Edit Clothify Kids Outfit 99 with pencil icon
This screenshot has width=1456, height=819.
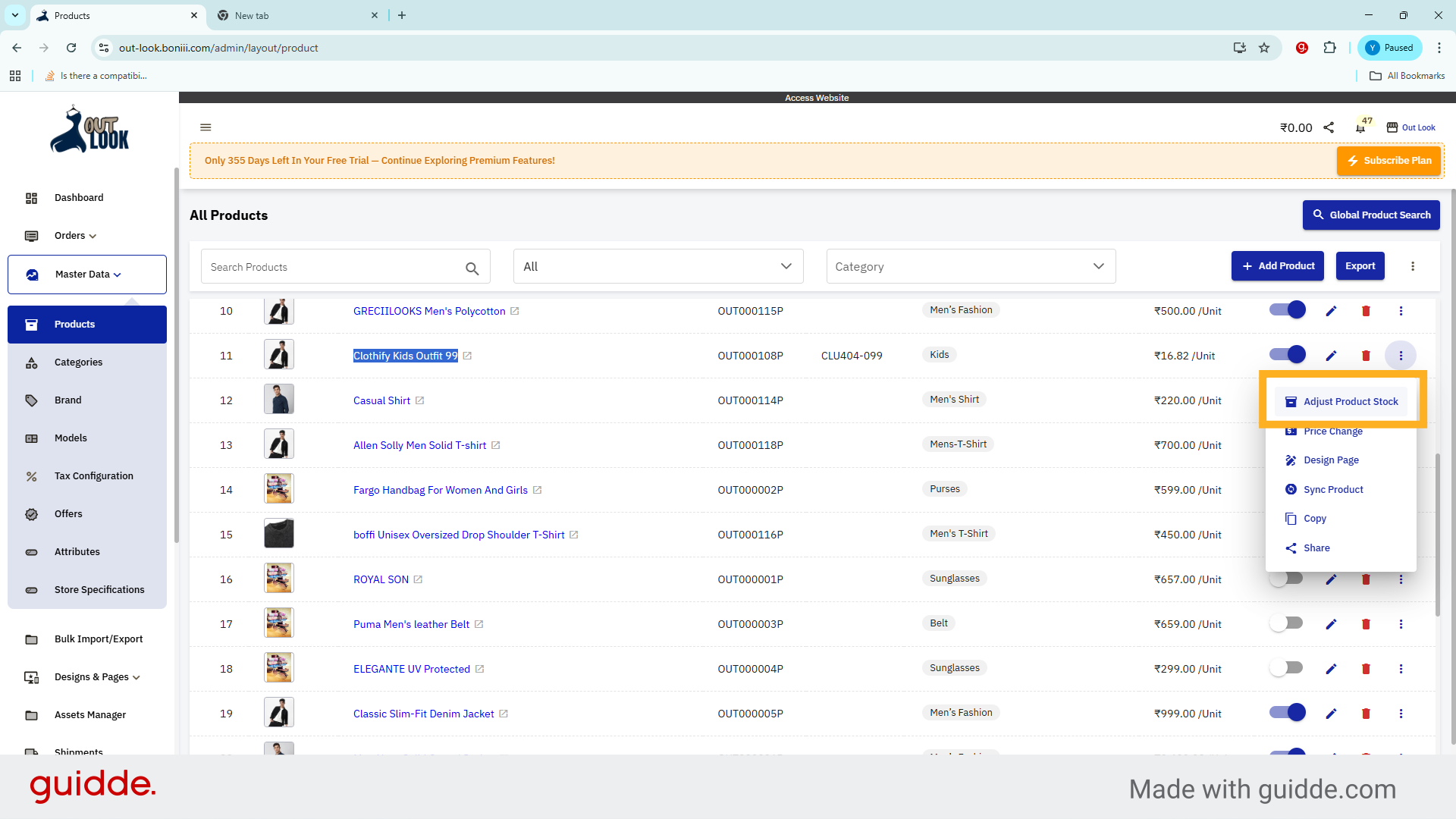[1331, 356]
